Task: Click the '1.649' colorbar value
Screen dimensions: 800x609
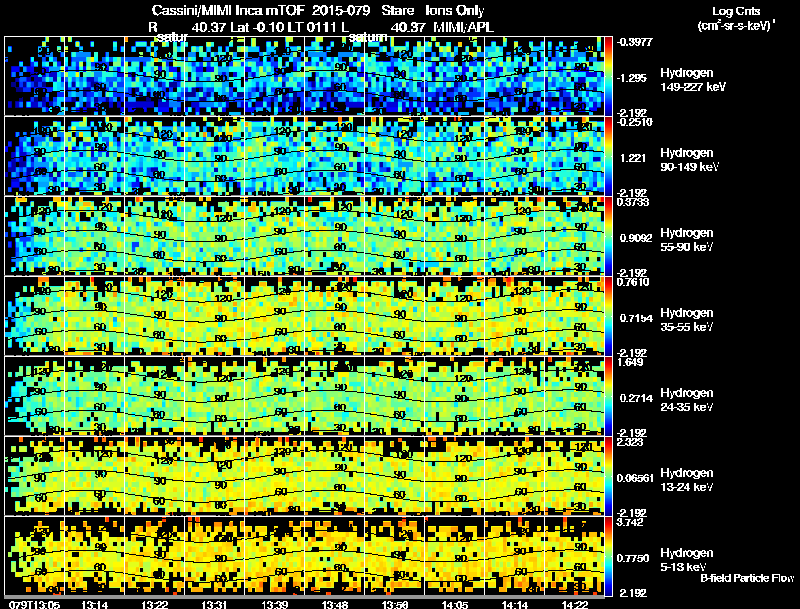Action: coord(630,362)
